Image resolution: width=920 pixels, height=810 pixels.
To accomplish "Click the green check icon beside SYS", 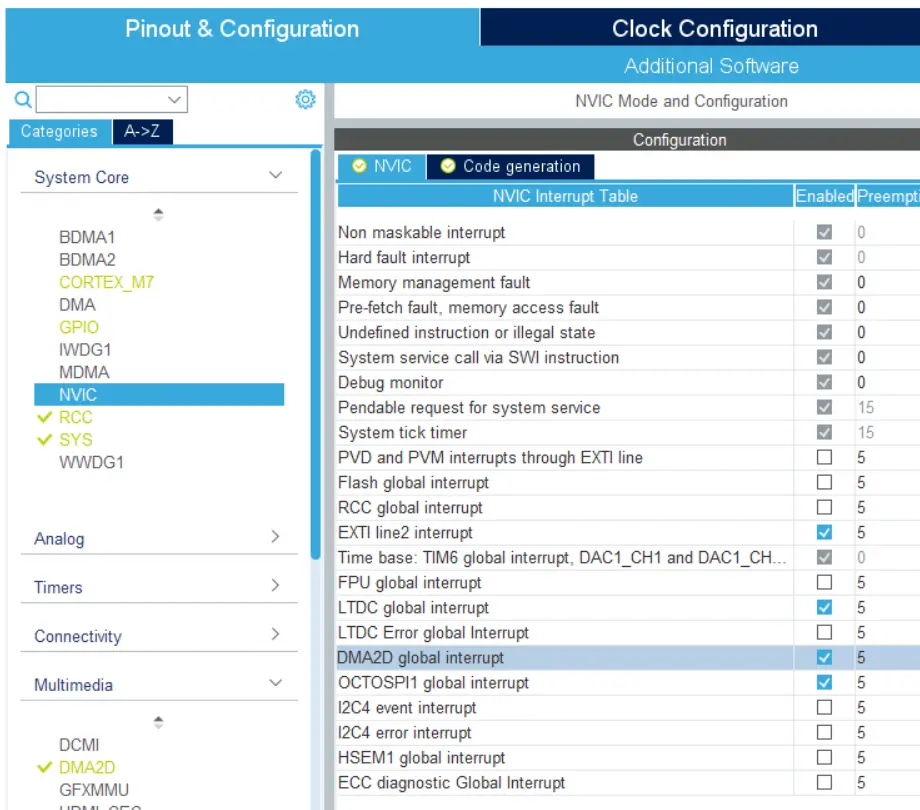I will (x=44, y=440).
